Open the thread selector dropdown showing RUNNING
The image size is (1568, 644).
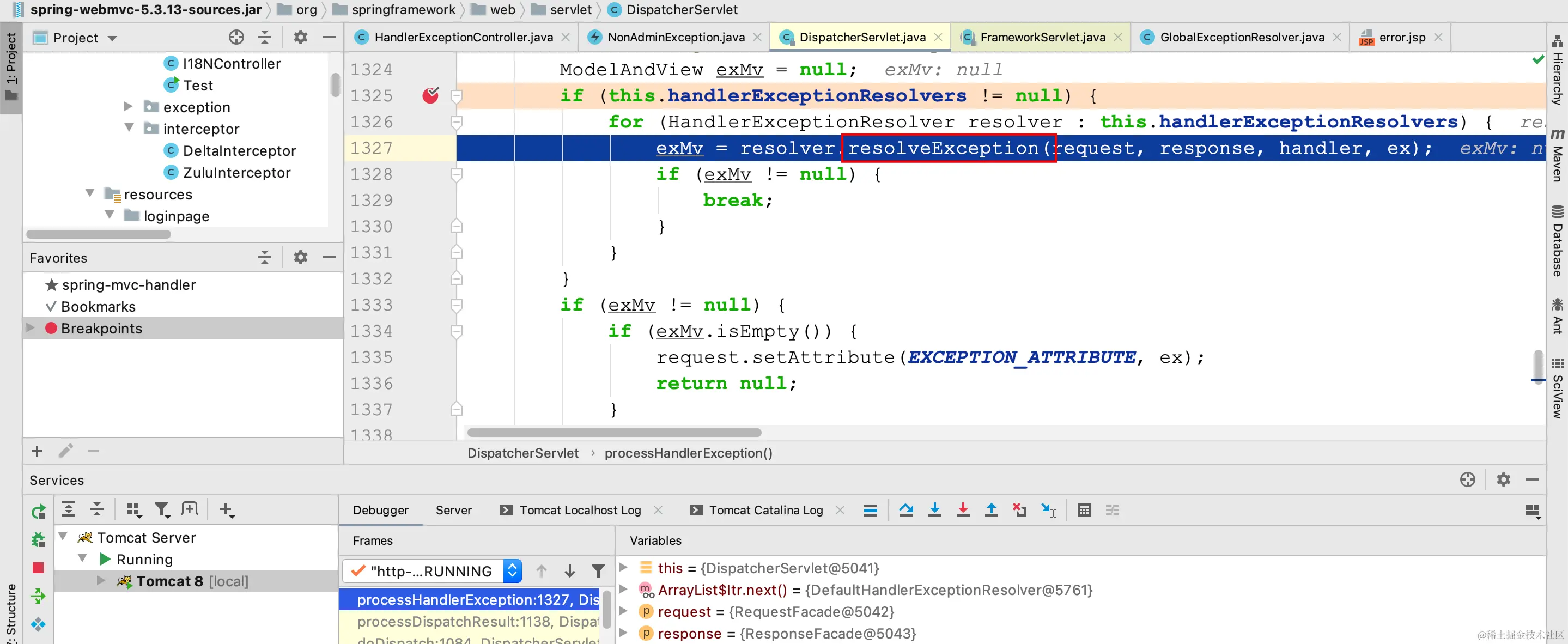click(x=512, y=571)
